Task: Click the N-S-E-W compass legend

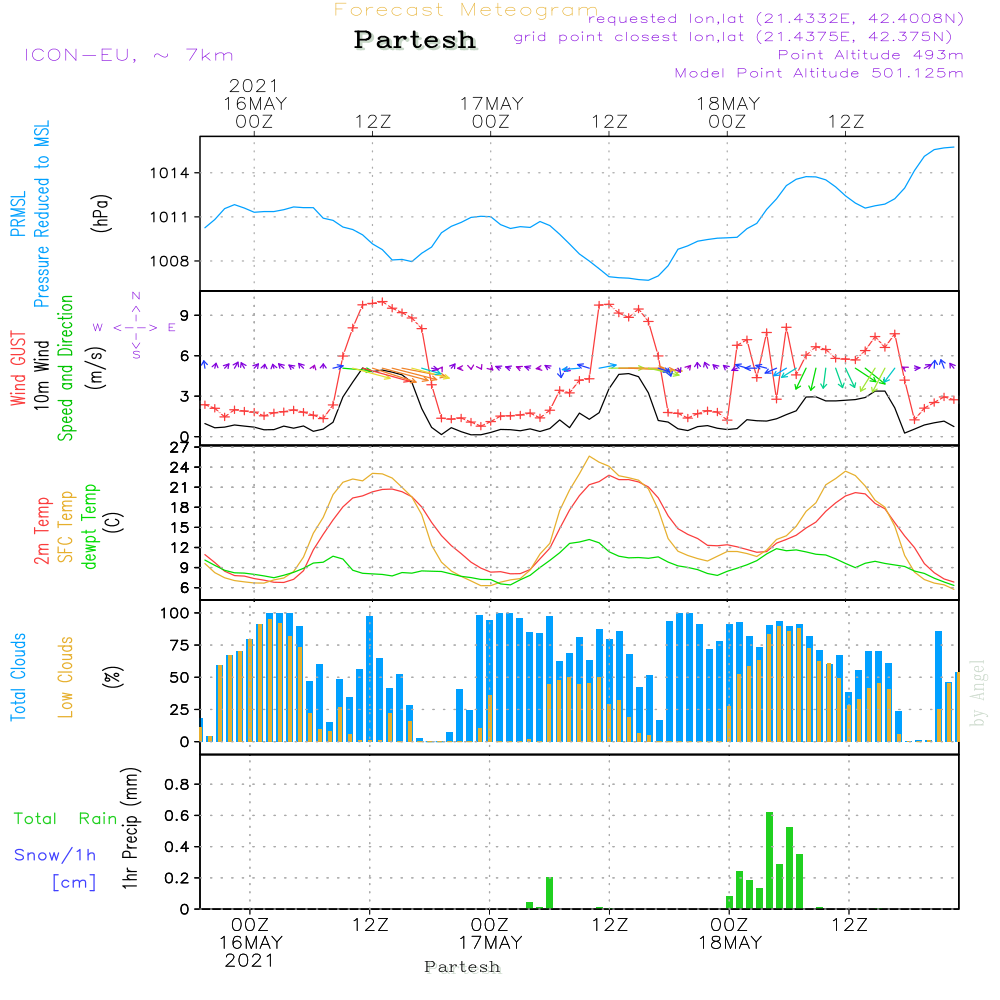Action: click(135, 327)
